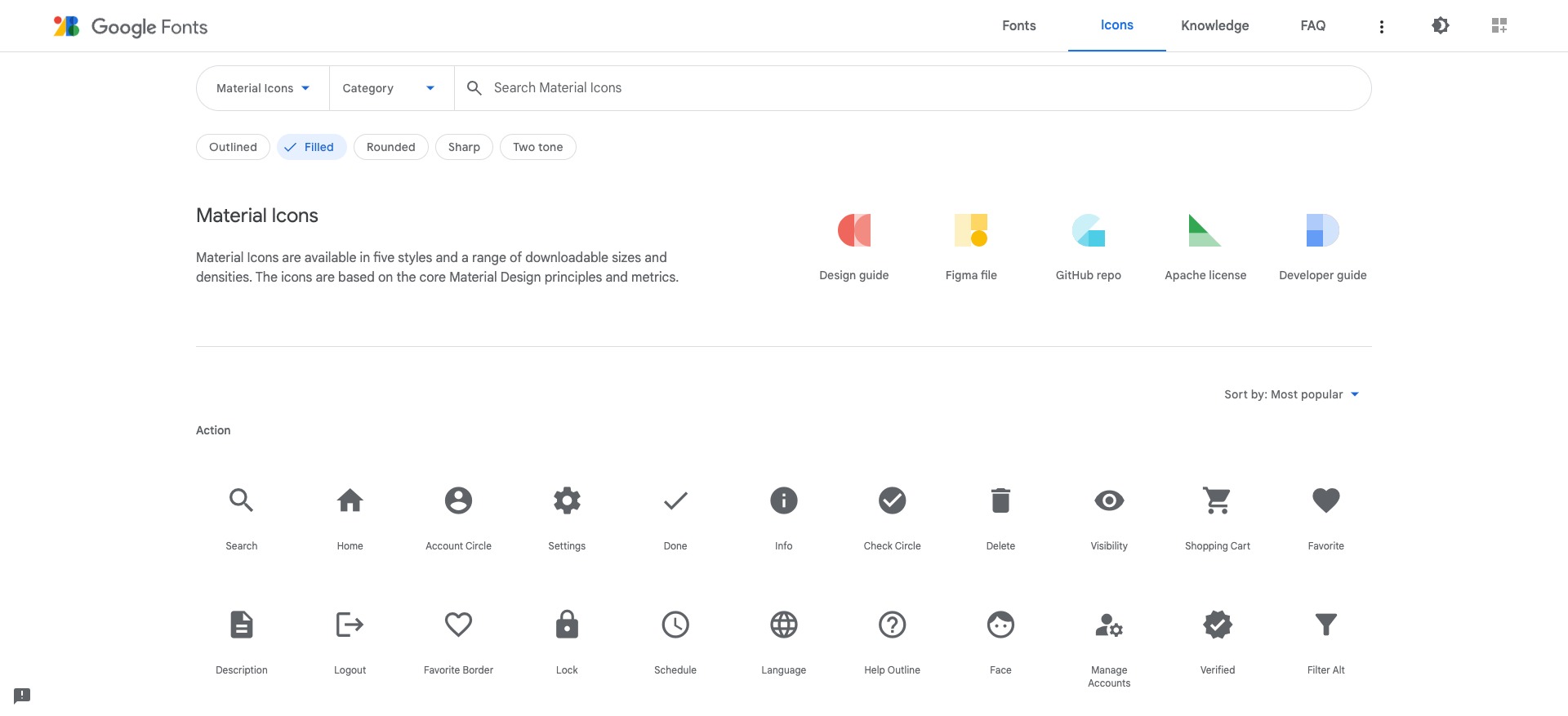Select the Lock icon tile
Screen dimensions: 1568x716
point(567,625)
